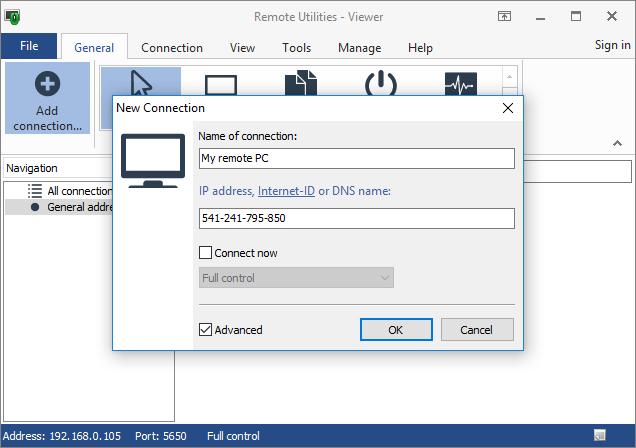Collapse the ribbon with the chevron

pos(617,144)
